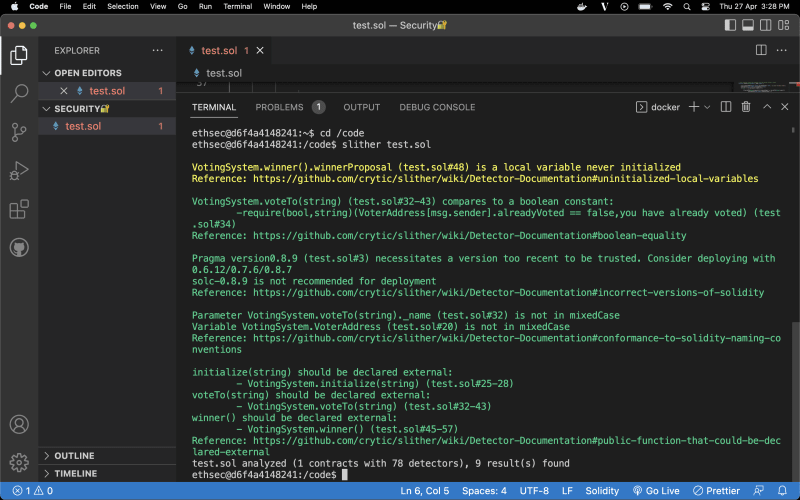Customize layout button in title bar
Viewport: 800px width, 500px height.
[784, 25]
